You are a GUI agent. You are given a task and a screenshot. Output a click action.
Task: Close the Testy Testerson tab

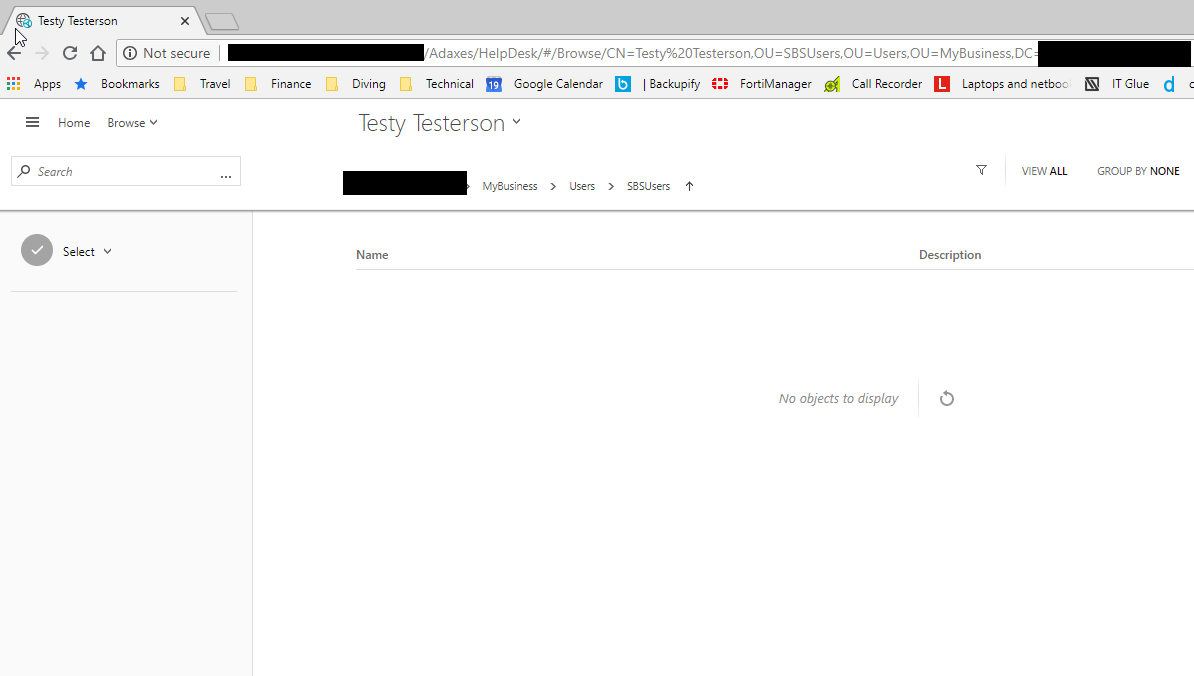184,21
